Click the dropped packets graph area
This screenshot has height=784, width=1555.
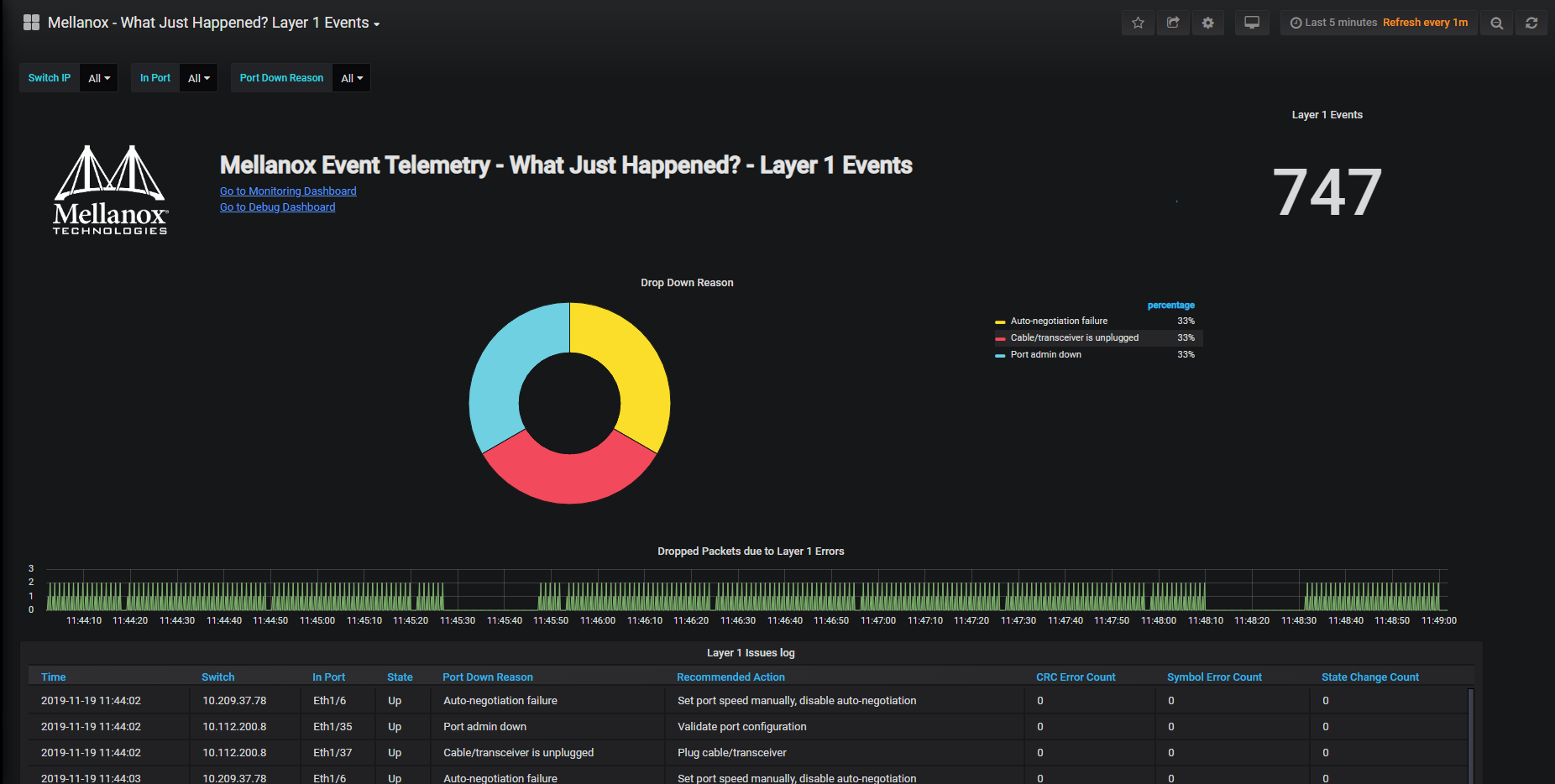click(747, 589)
